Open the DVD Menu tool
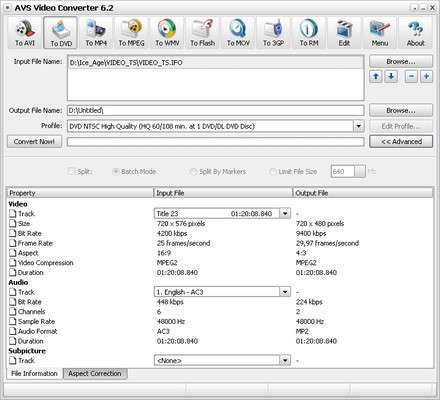This screenshot has width=440, height=400. click(380, 33)
